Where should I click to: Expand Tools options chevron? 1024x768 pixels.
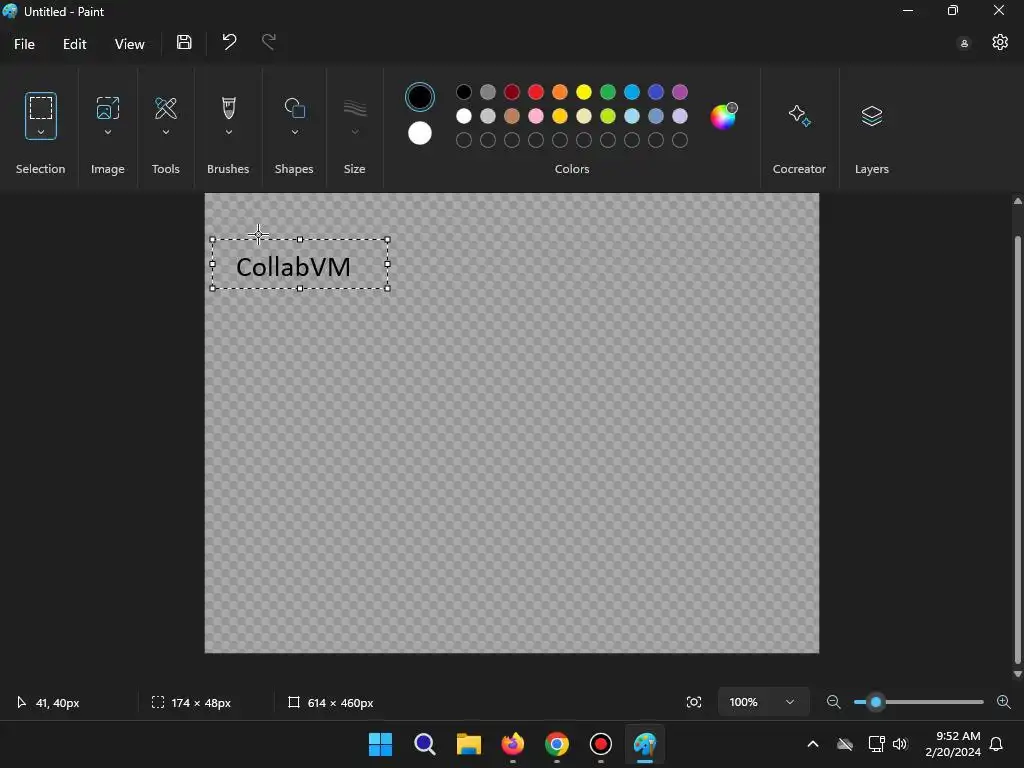point(166,132)
